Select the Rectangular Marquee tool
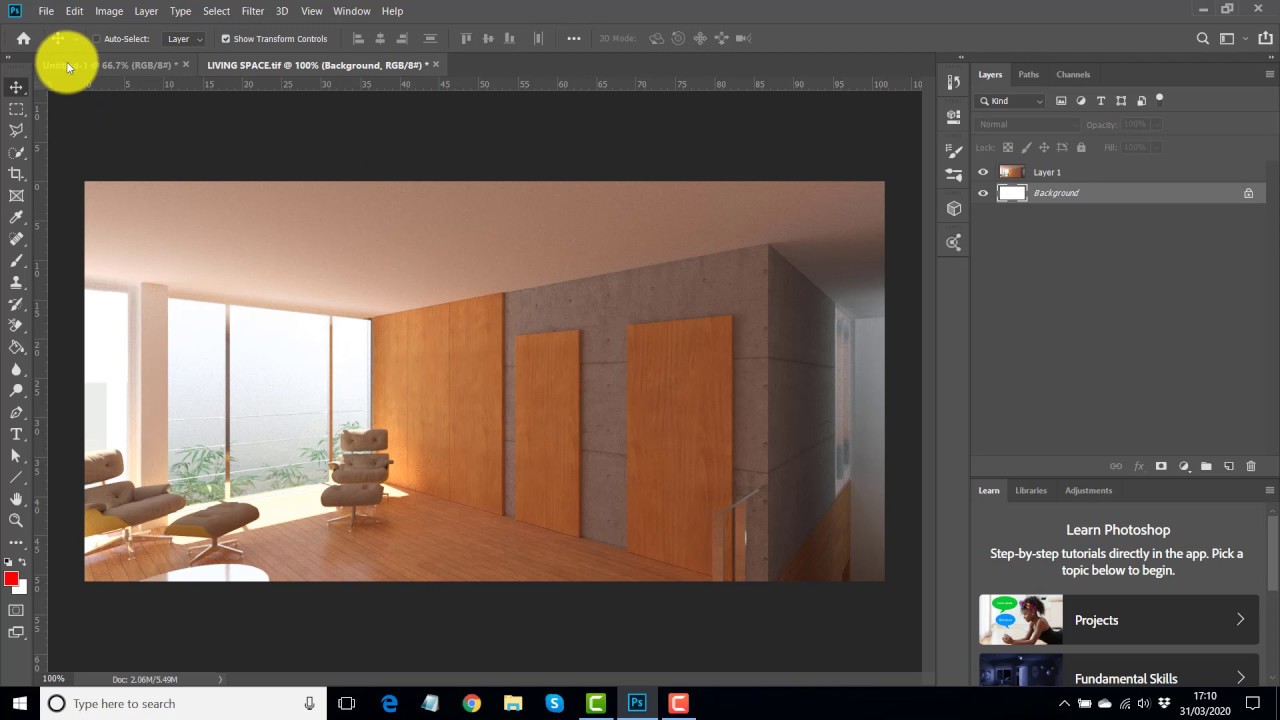Screen dimensions: 1280x720 point(16,109)
